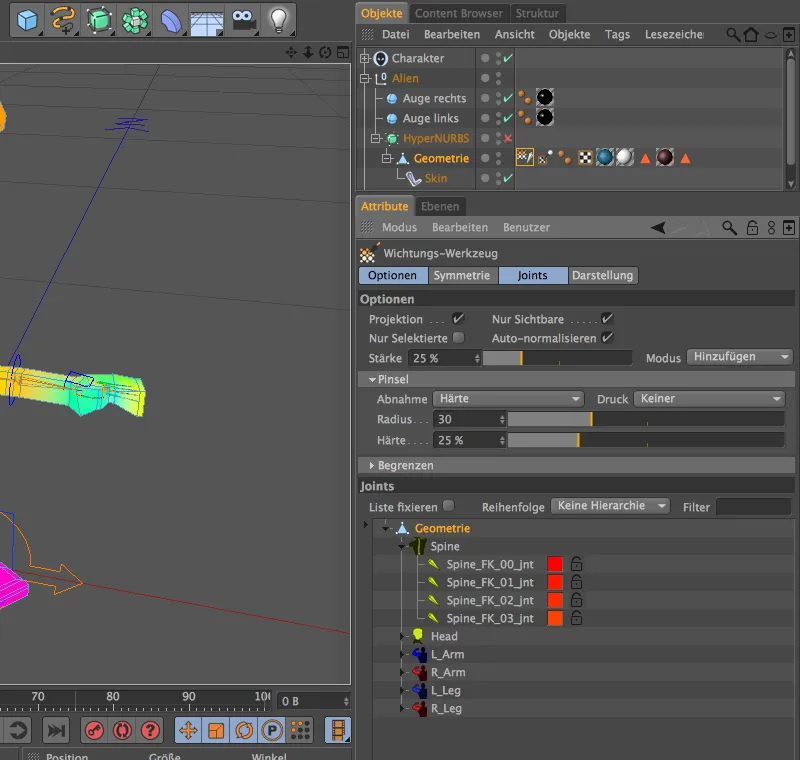Toggle the rotation keyframe channel icon
This screenshot has width=800, height=760.
(244, 730)
